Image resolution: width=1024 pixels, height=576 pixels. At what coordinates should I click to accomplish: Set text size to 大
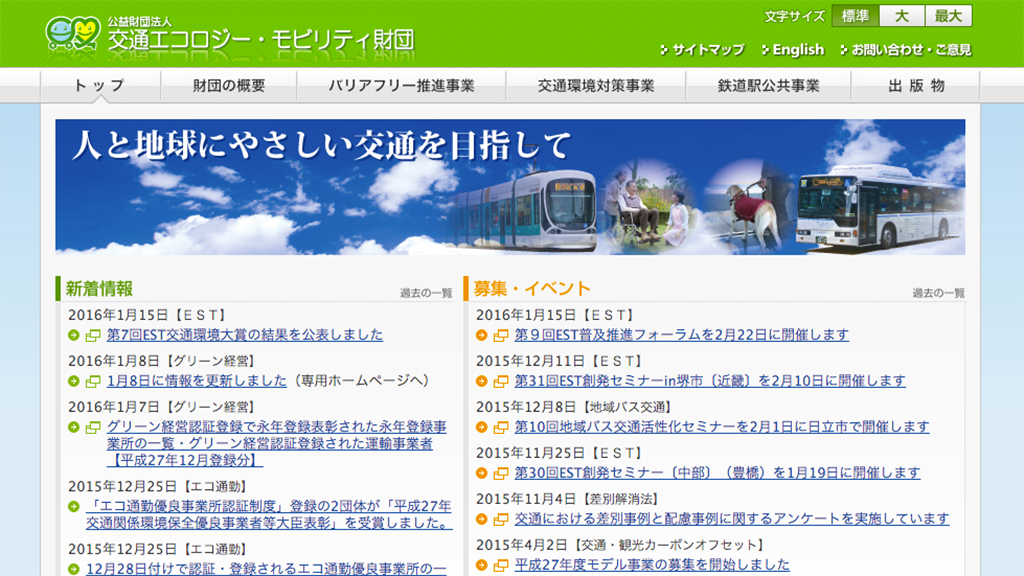click(x=902, y=16)
